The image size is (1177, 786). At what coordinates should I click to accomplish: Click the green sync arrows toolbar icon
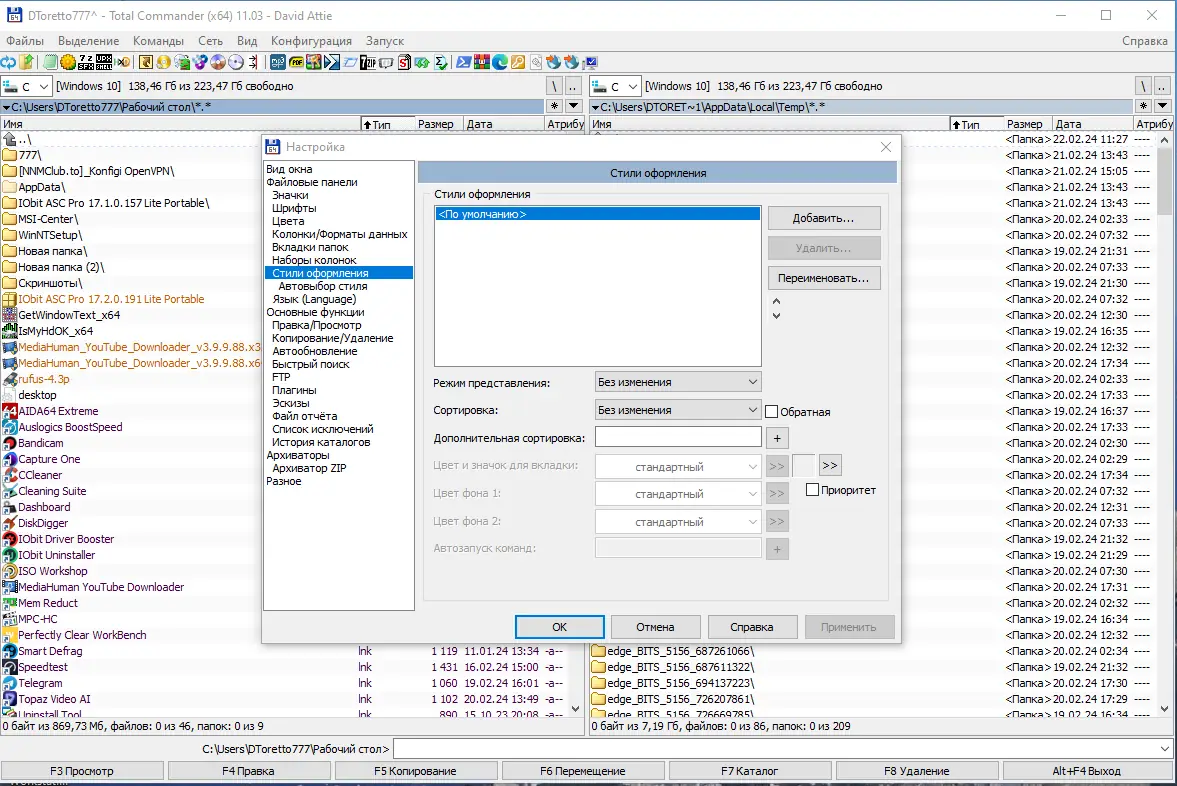pos(423,62)
